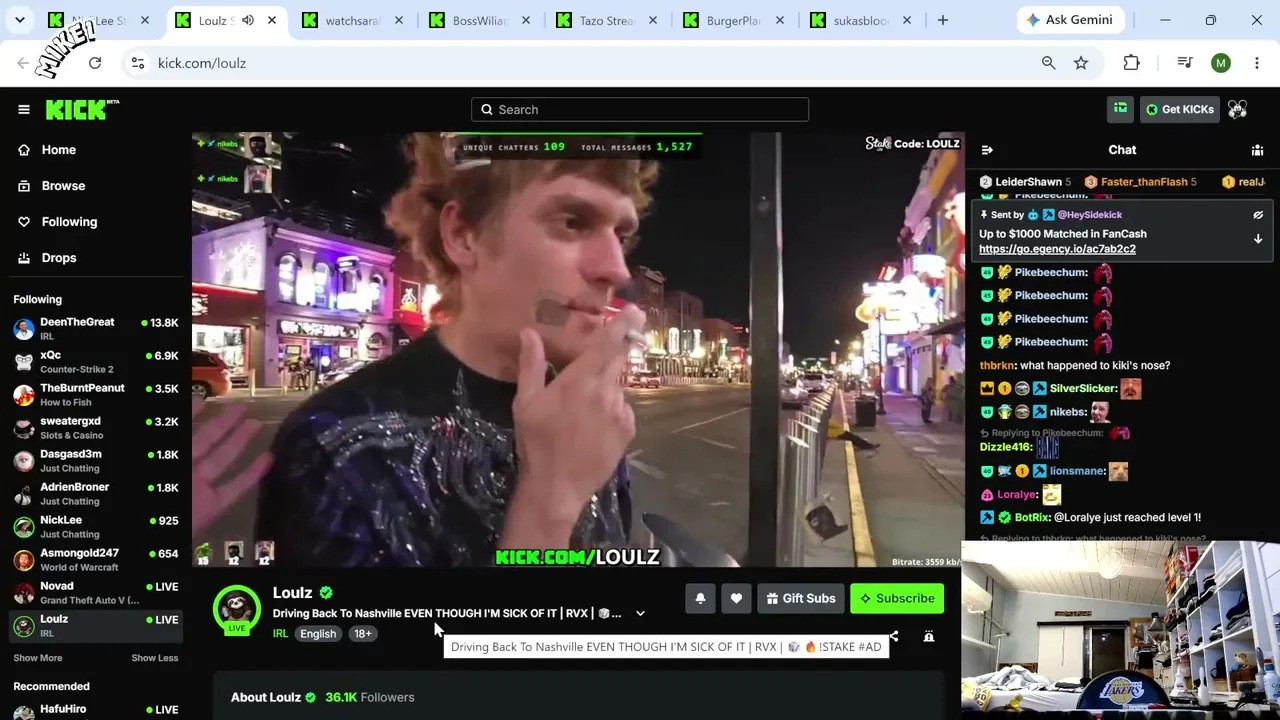This screenshot has height=720, width=1280.
Task: Switch to the Tazo Stream browser tab
Action: click(607, 20)
